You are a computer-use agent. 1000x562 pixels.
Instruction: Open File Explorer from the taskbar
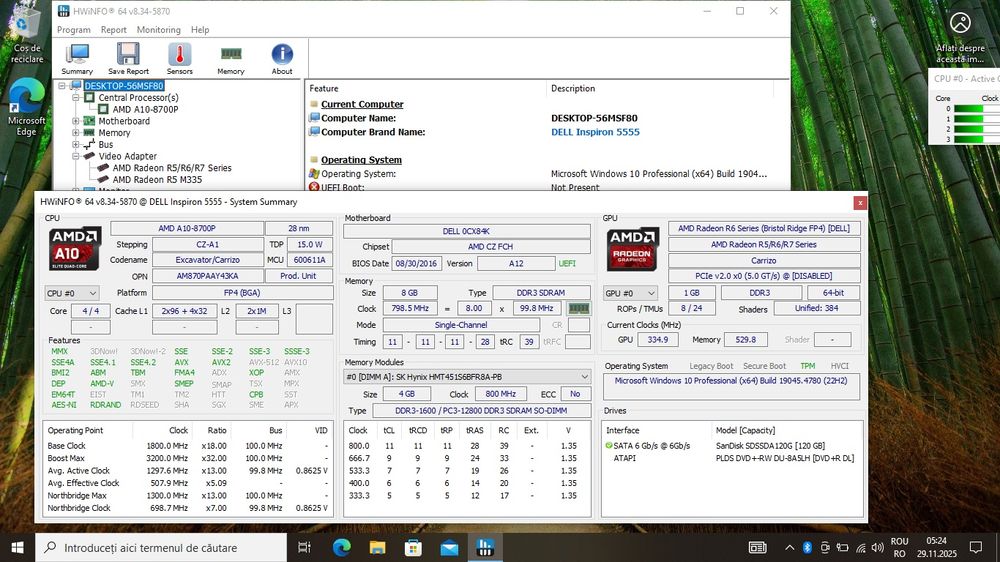tap(378, 547)
